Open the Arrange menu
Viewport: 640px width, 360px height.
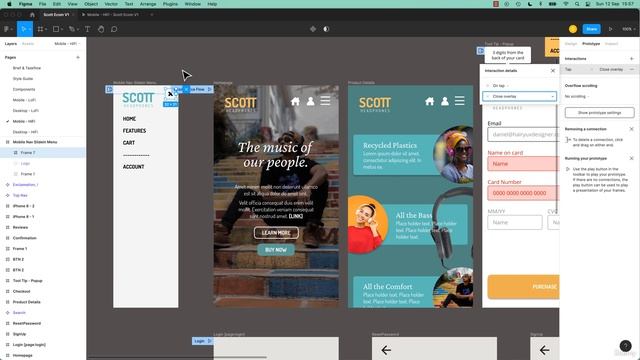[x=148, y=4]
